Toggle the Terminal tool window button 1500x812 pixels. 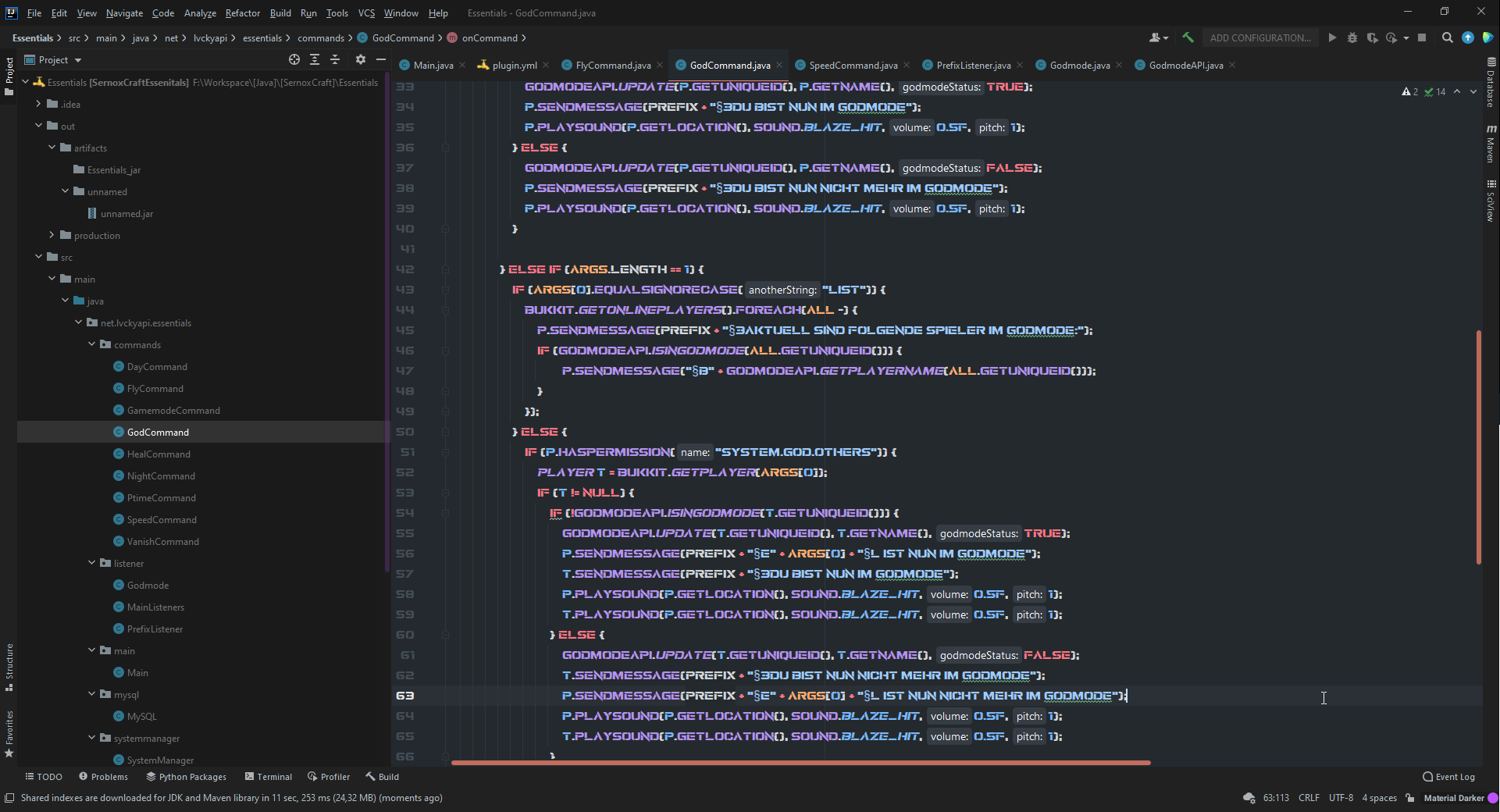pos(269,777)
